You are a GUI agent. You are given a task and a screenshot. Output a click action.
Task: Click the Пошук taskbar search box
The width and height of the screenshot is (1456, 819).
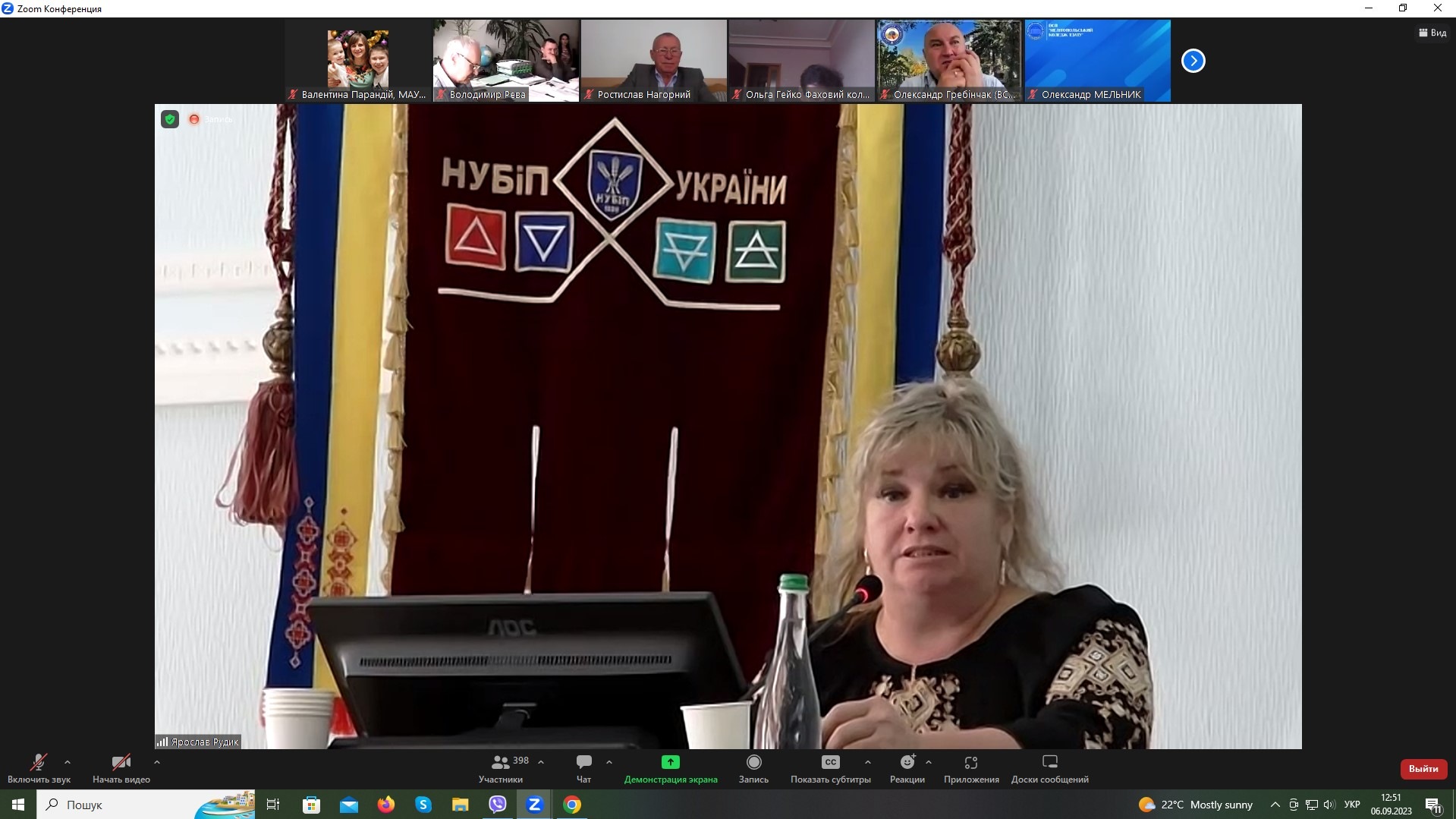pos(146,805)
